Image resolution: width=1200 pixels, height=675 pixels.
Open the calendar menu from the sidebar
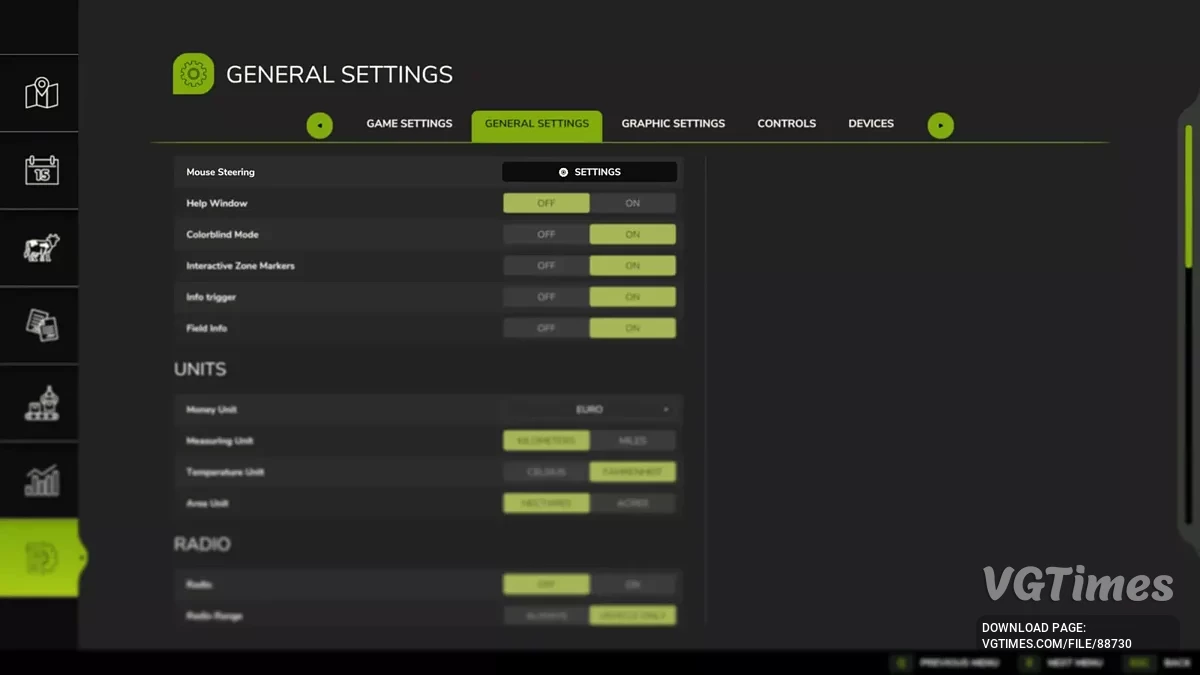pyautogui.click(x=40, y=170)
